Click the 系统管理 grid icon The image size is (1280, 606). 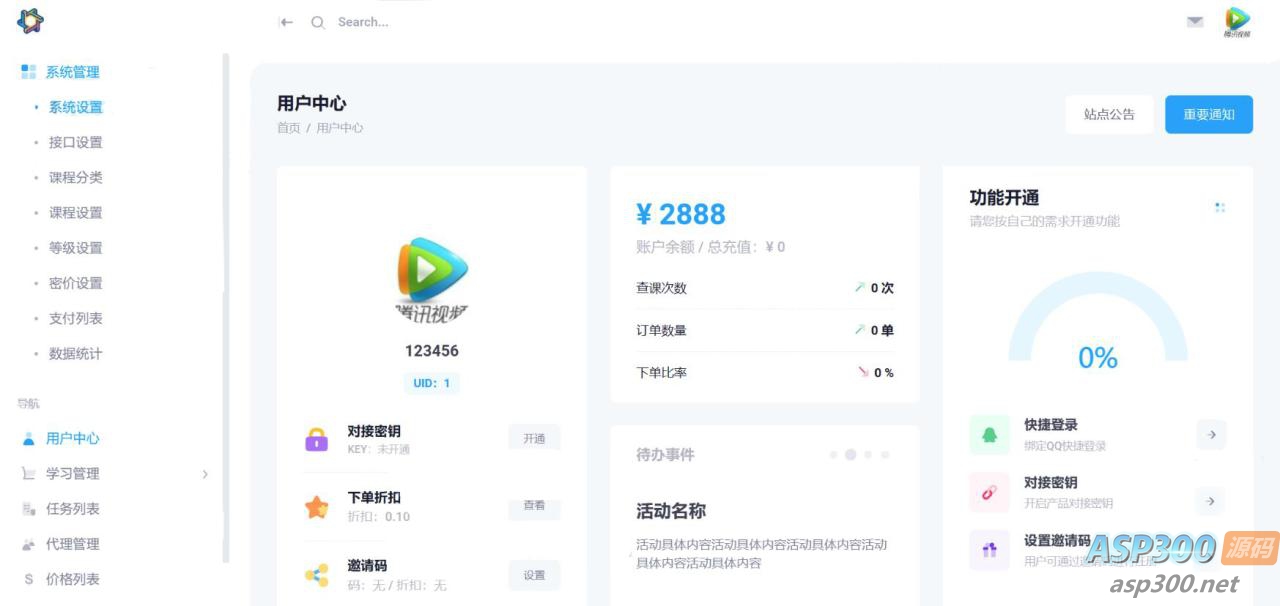(28, 72)
